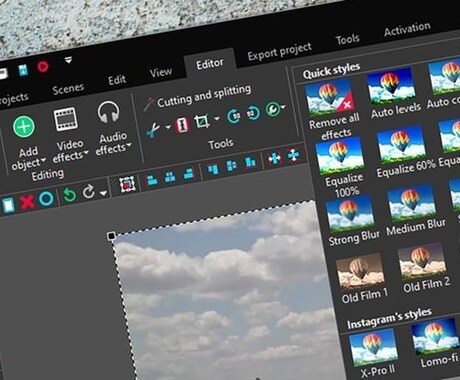The height and width of the screenshot is (380, 460).
Task: Align objects to left edges icon
Action: (x=152, y=180)
